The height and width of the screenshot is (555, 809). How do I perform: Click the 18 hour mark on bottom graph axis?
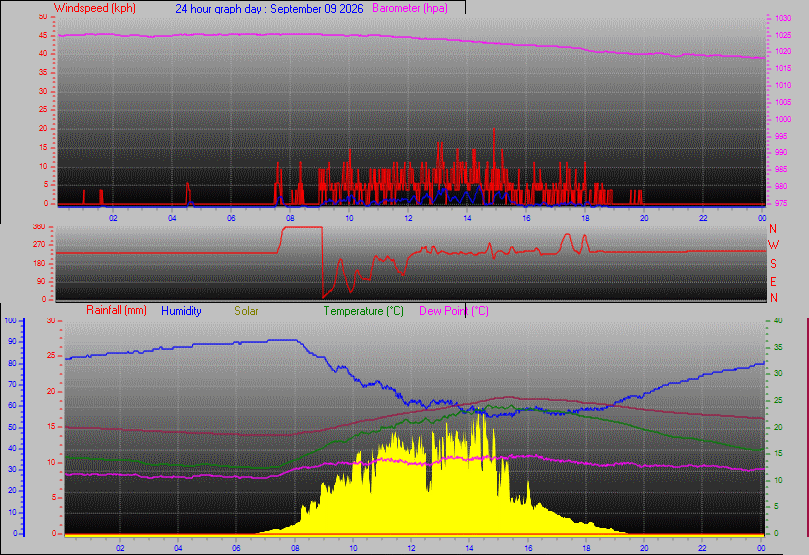click(x=586, y=548)
